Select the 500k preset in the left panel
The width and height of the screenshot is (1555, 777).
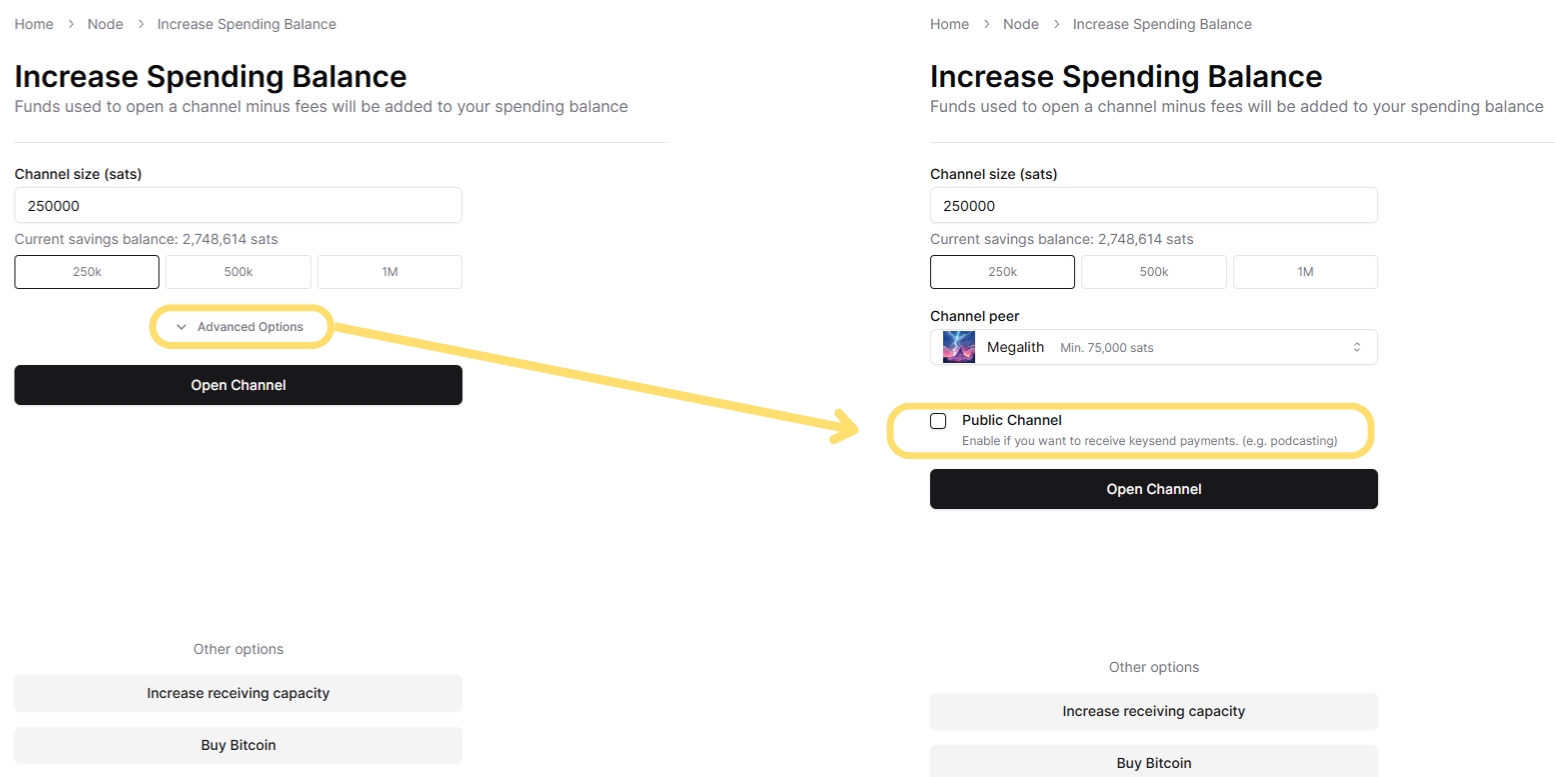(238, 272)
